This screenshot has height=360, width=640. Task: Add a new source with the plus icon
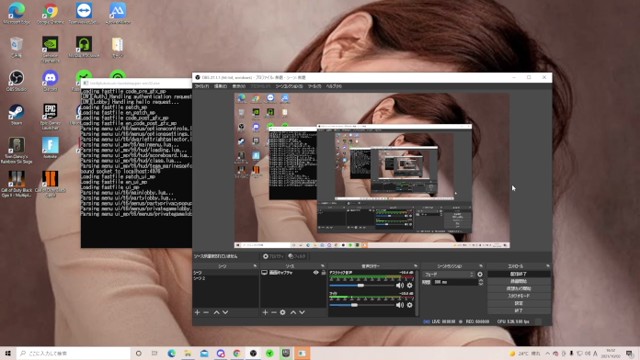coord(265,312)
